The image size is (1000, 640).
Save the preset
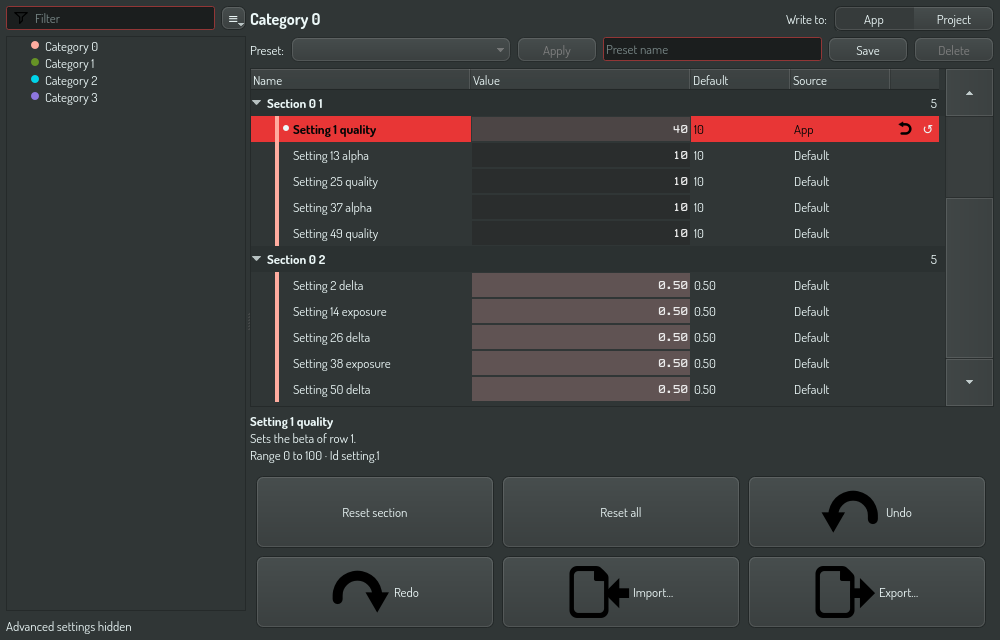[x=867, y=50]
